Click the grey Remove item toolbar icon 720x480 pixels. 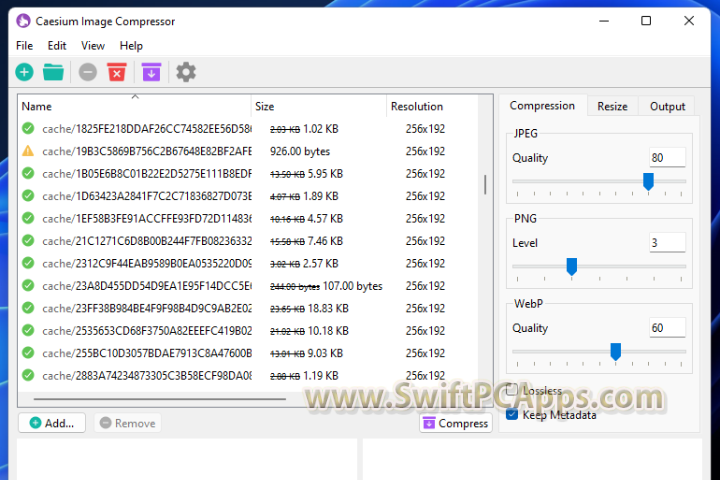88,72
